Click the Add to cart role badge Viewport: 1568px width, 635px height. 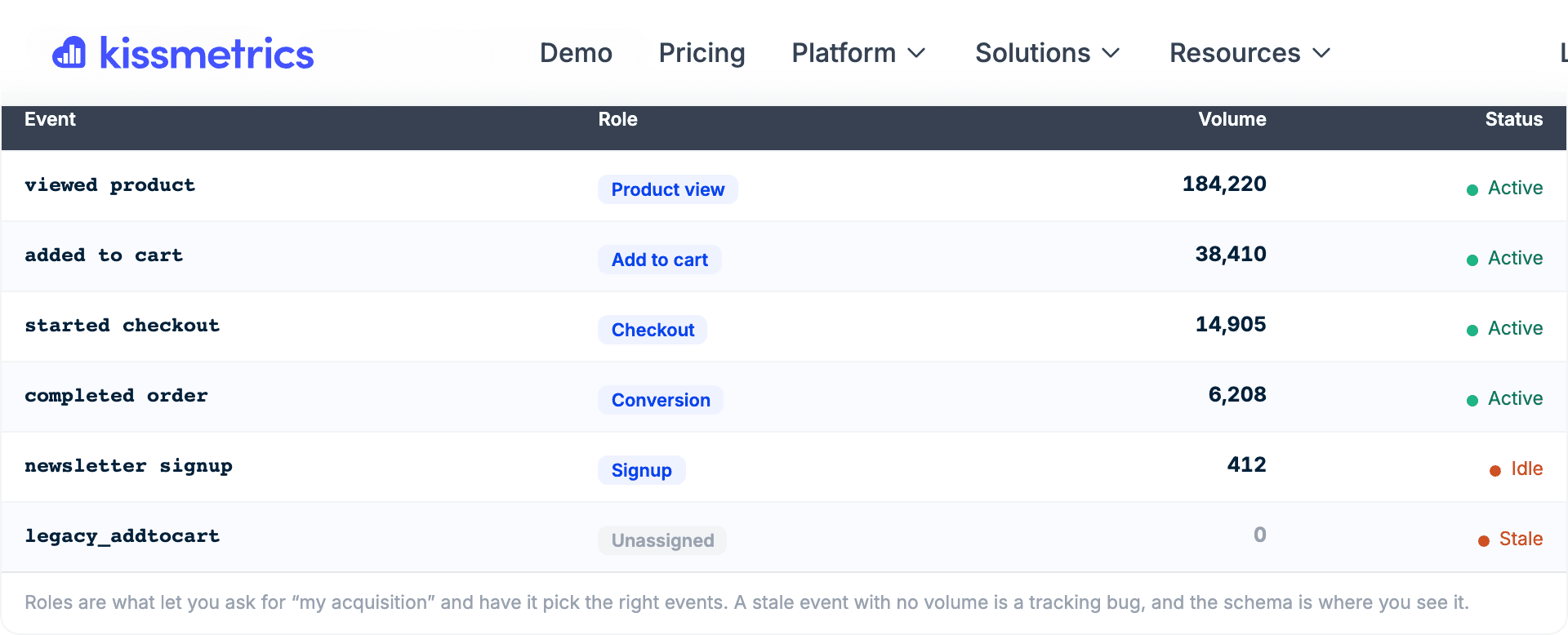pyautogui.click(x=660, y=260)
